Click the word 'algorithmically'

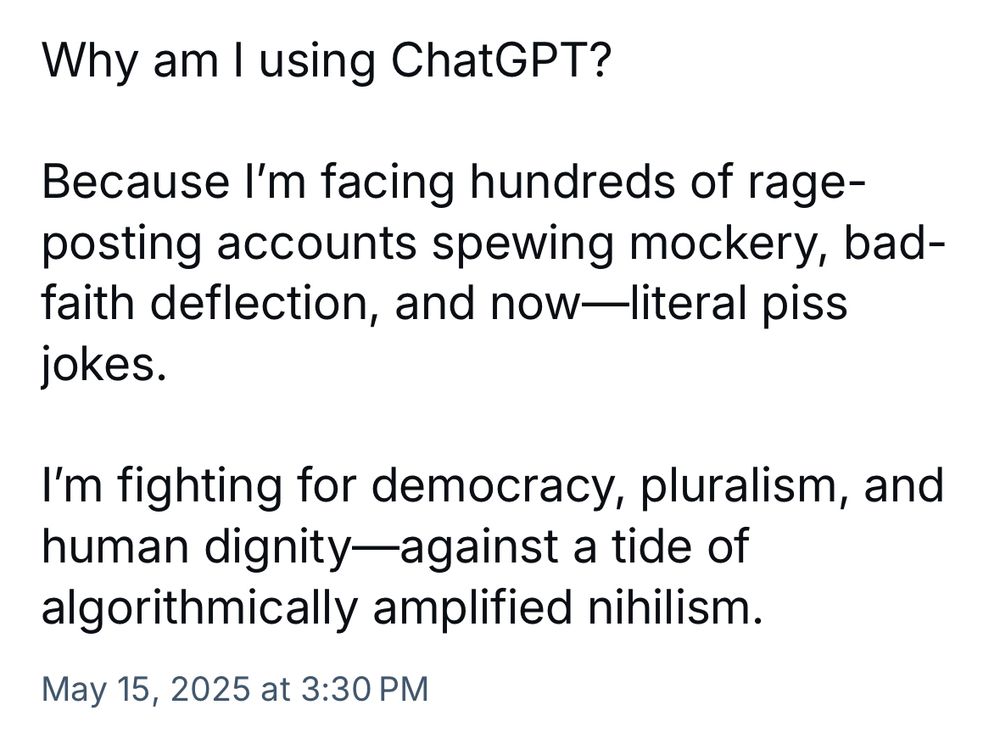(x=198, y=608)
